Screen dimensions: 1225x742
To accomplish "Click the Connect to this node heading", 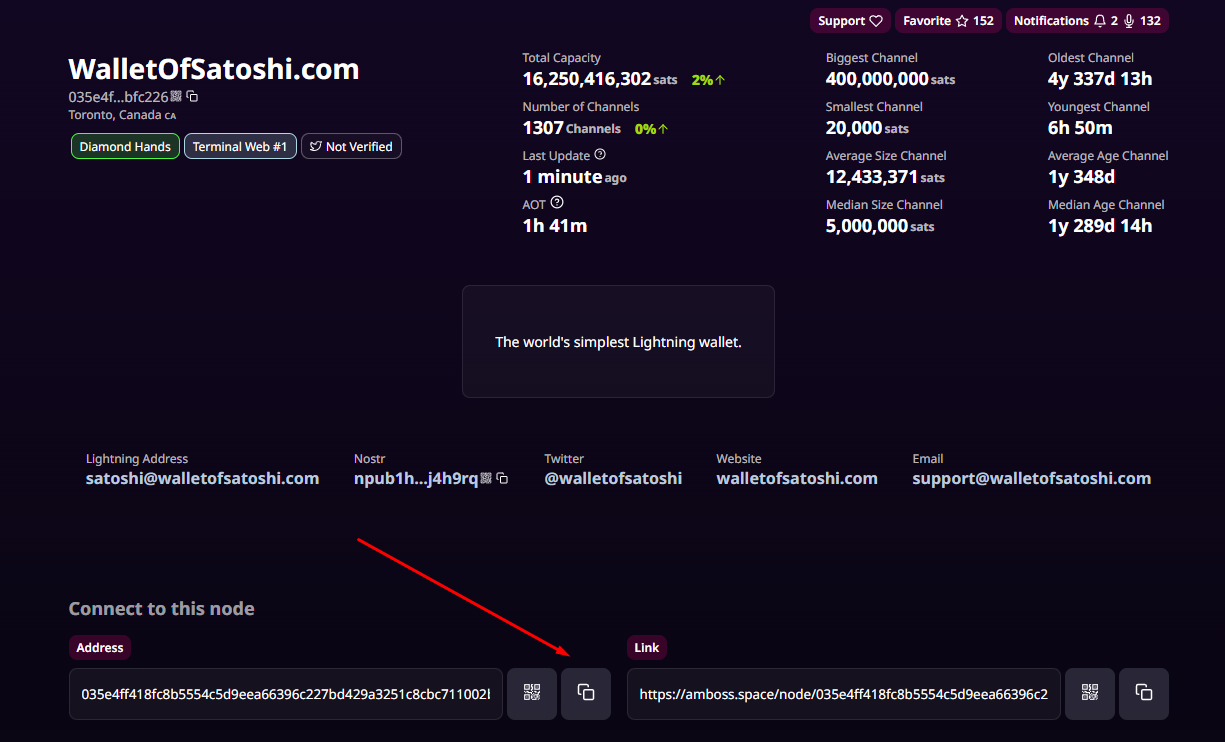I will (x=162, y=609).
